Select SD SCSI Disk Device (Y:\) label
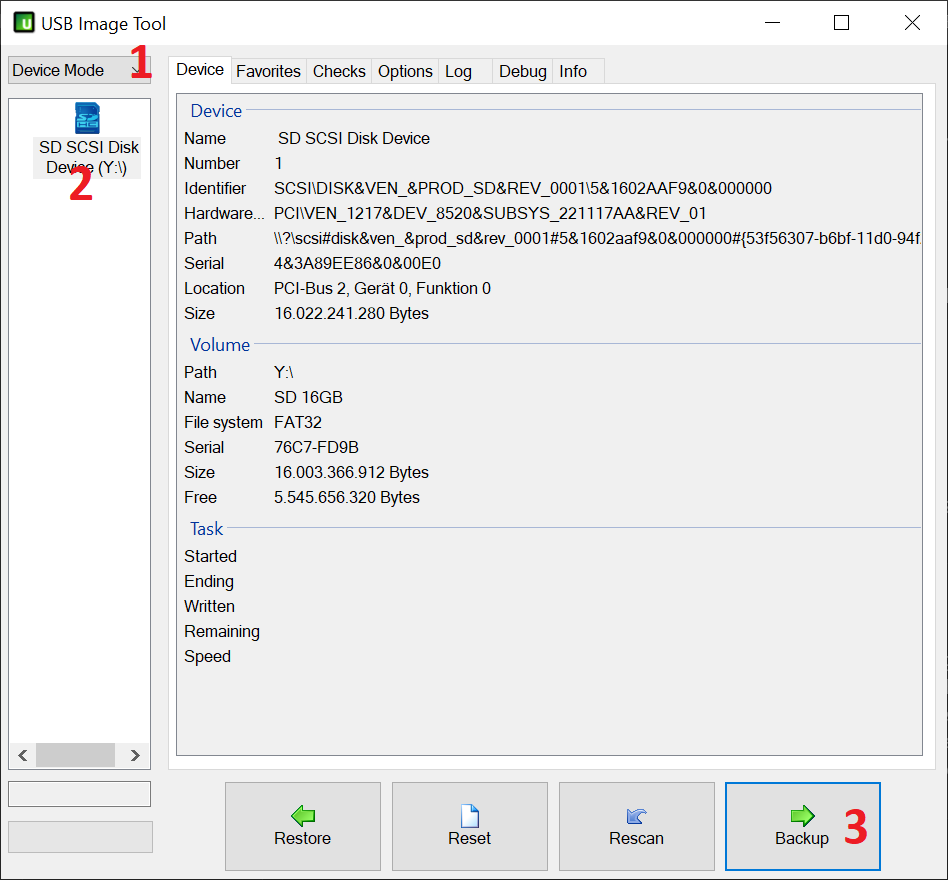Screen dimensions: 948x880 pos(88,157)
